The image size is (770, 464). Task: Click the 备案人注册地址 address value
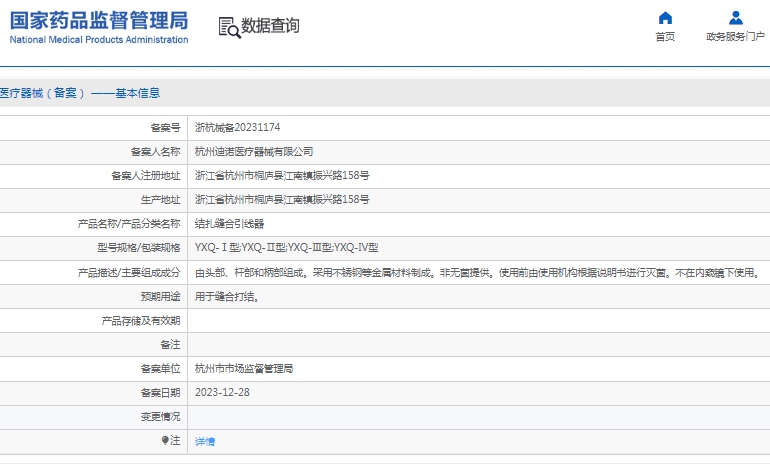click(x=282, y=176)
